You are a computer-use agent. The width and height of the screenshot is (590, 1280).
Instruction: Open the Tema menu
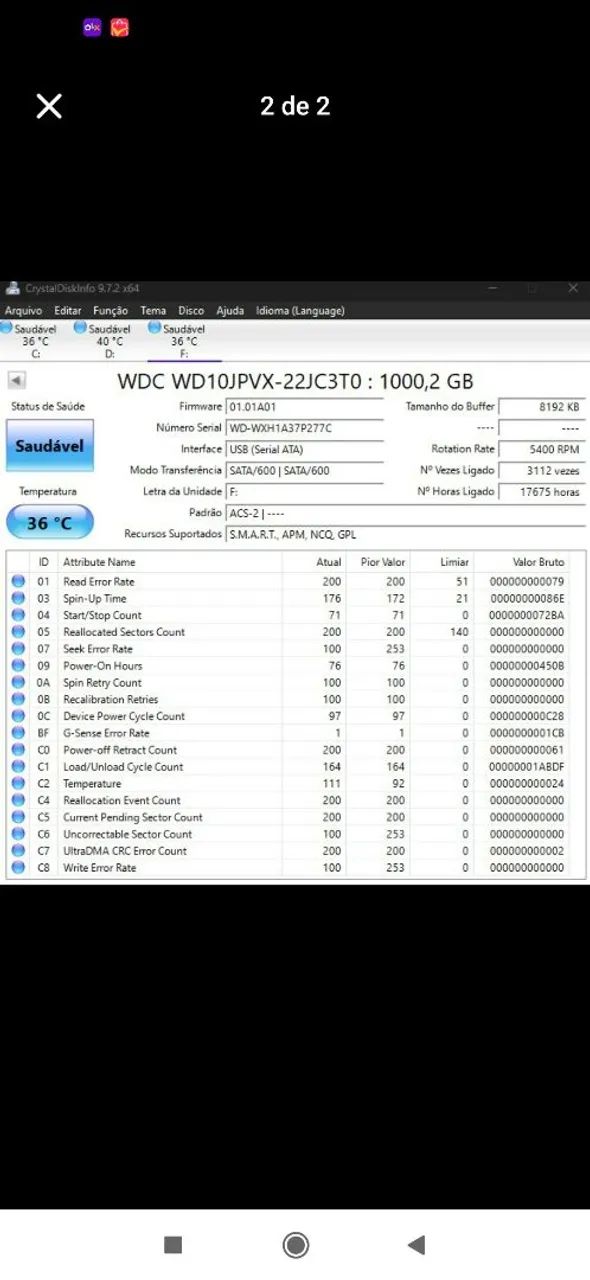153,311
